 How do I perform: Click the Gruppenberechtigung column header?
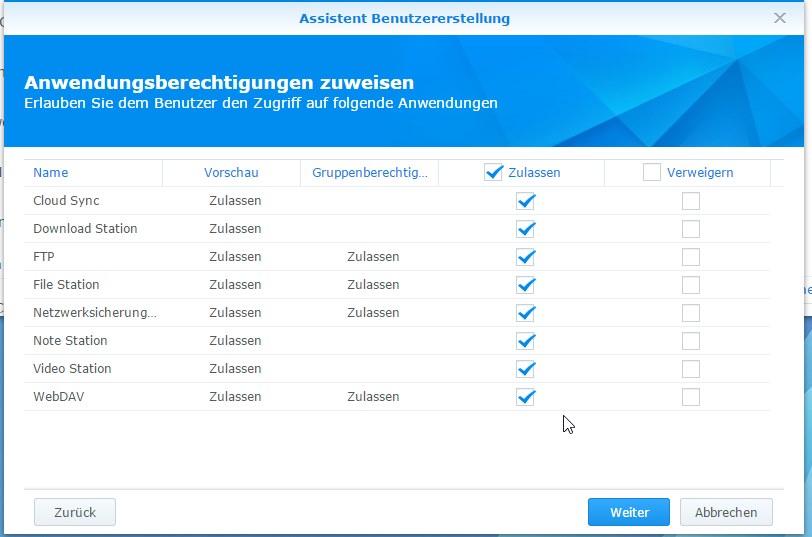369,172
